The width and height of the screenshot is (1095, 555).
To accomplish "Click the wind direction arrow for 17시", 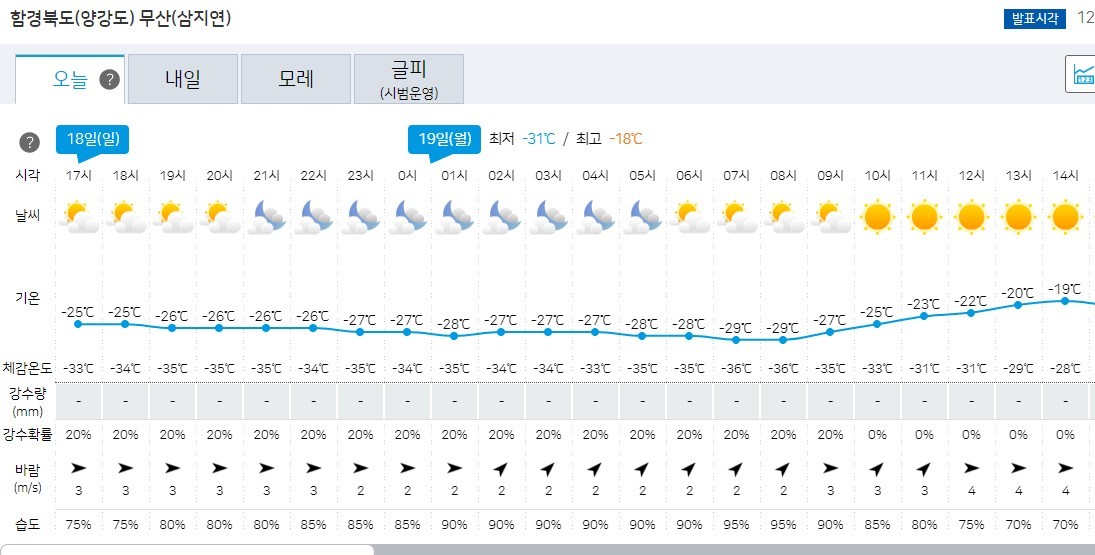I will coord(78,467).
